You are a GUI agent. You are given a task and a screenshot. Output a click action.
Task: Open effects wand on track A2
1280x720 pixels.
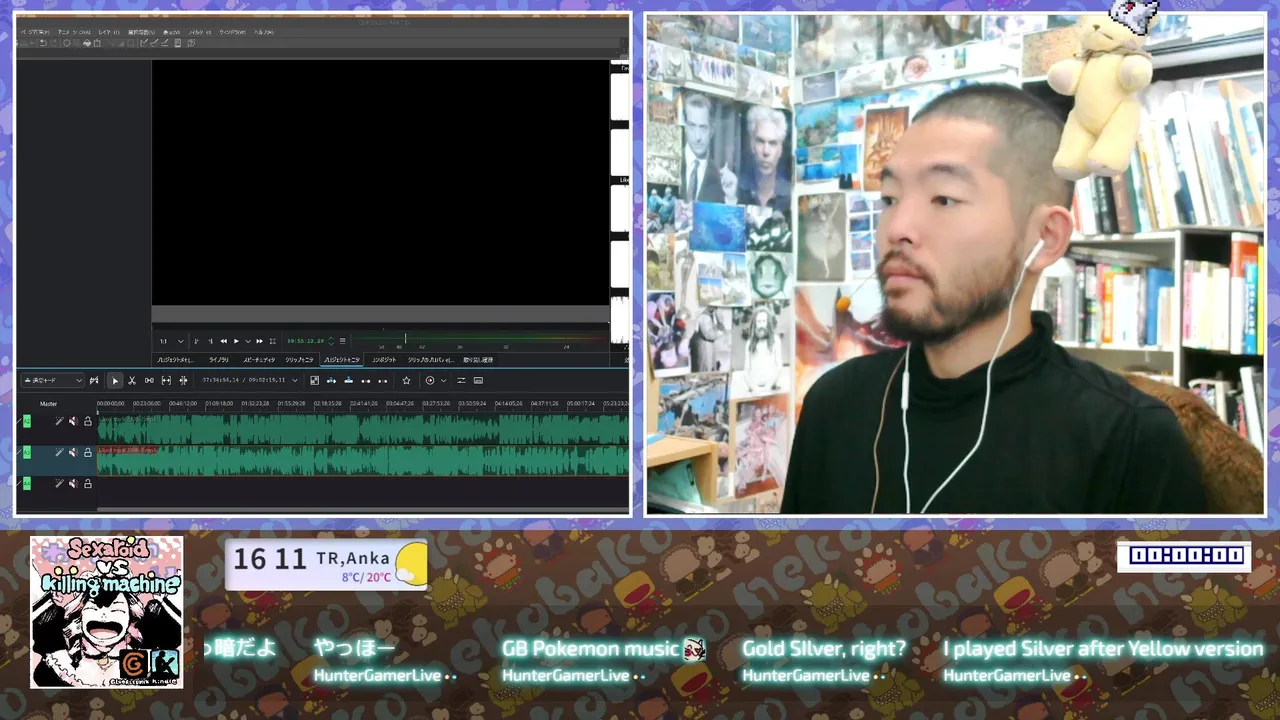tap(59, 421)
